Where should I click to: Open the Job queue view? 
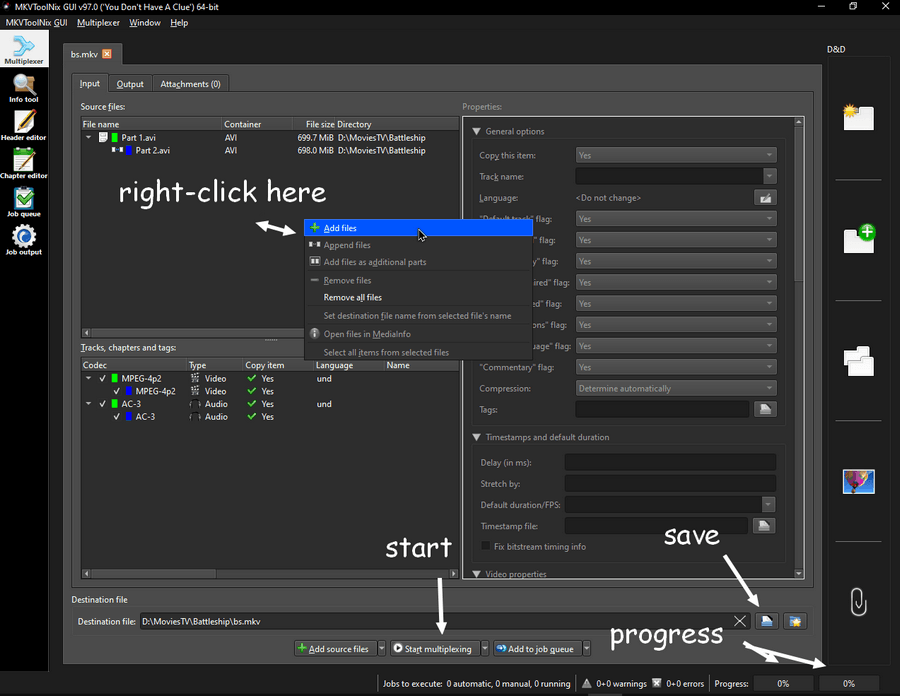24,201
